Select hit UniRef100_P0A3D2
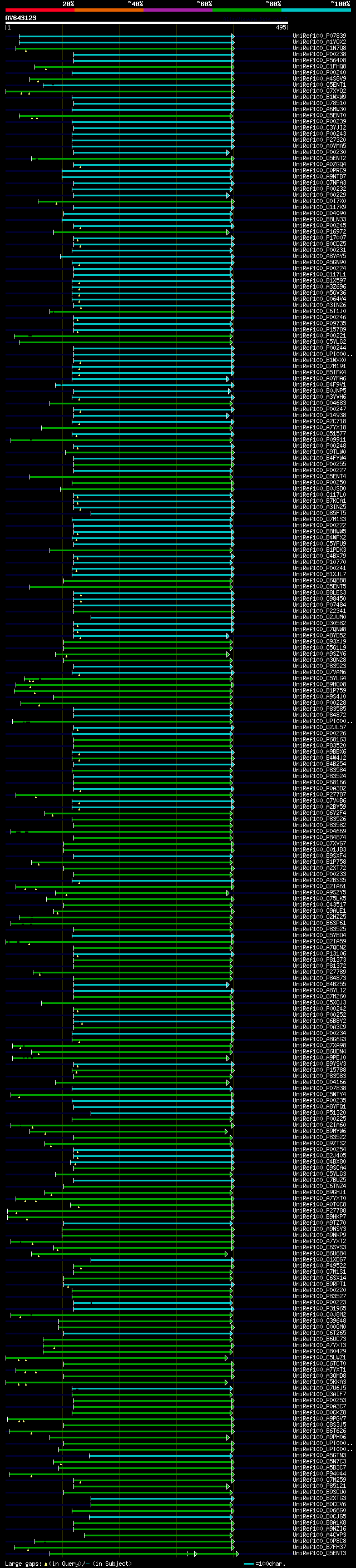The image size is (356, 1568). 319,788
